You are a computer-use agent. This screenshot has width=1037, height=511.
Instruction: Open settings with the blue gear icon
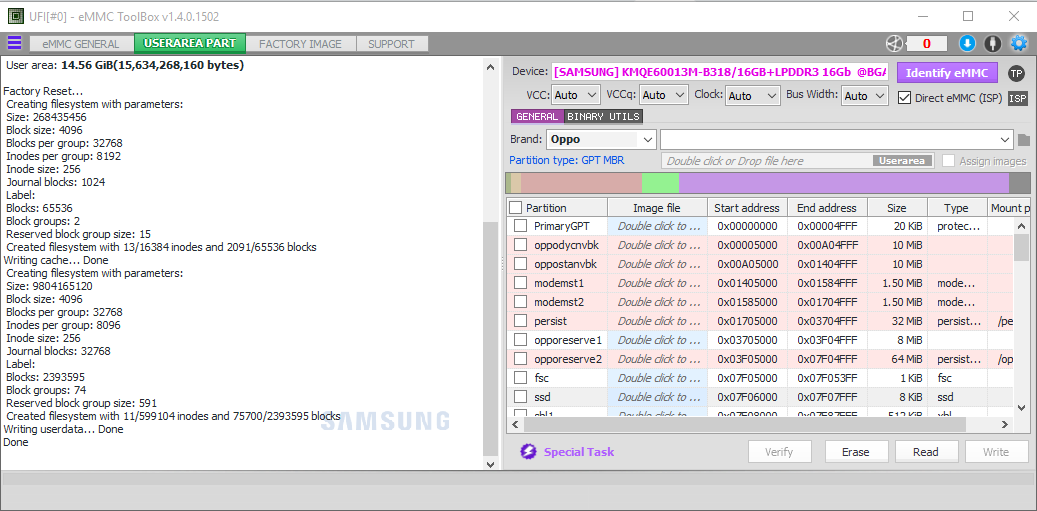click(x=1018, y=44)
